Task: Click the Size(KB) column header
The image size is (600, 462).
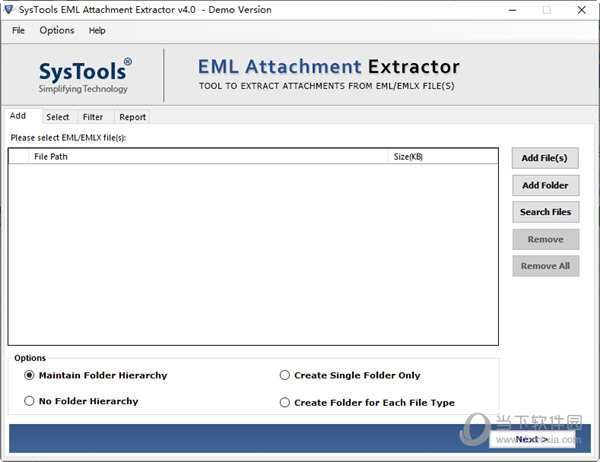Action: point(443,157)
